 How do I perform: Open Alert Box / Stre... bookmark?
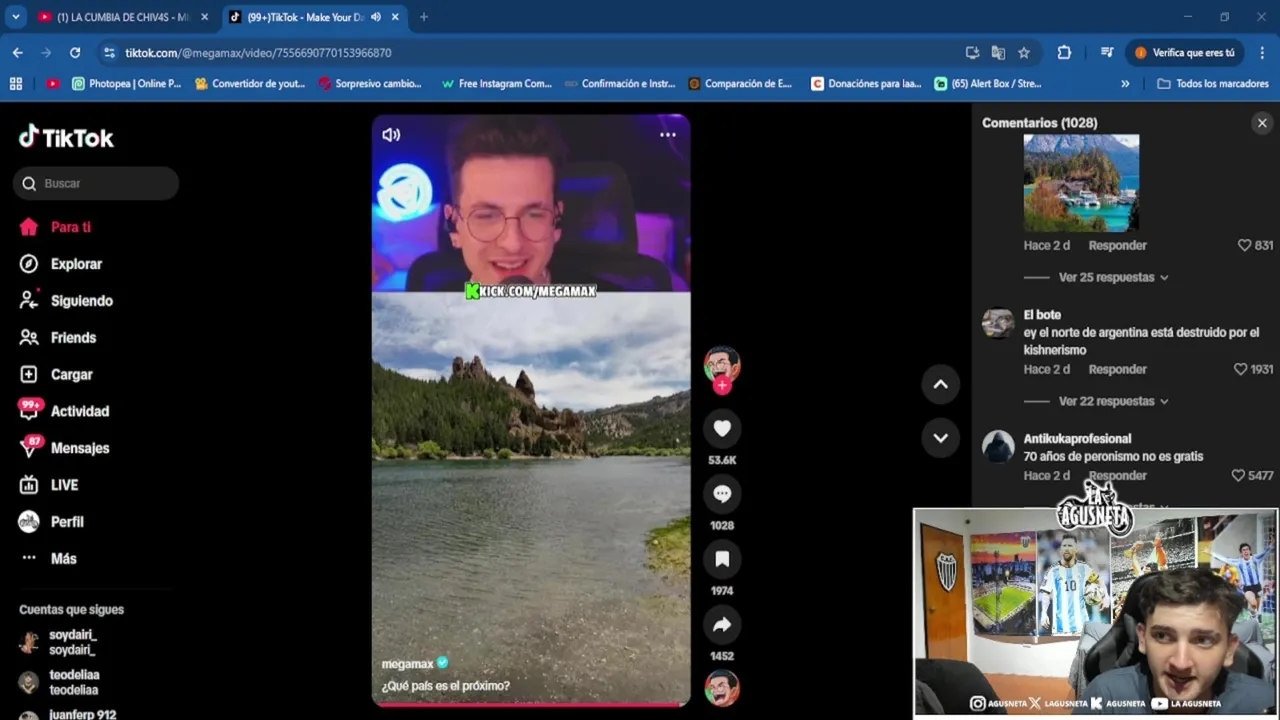[988, 84]
